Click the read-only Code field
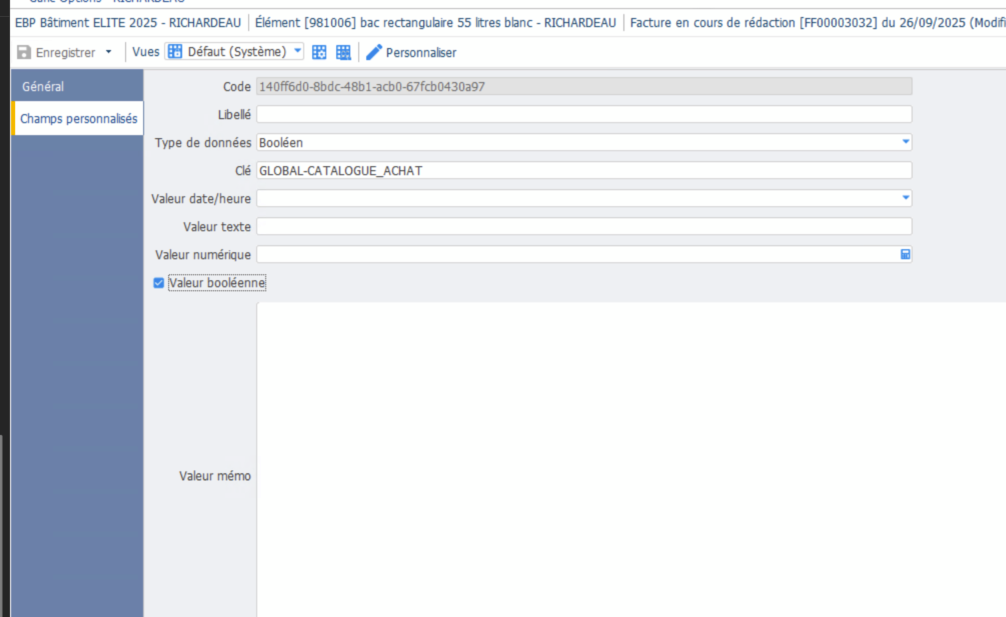Image resolution: width=1006 pixels, height=617 pixels. [583, 87]
